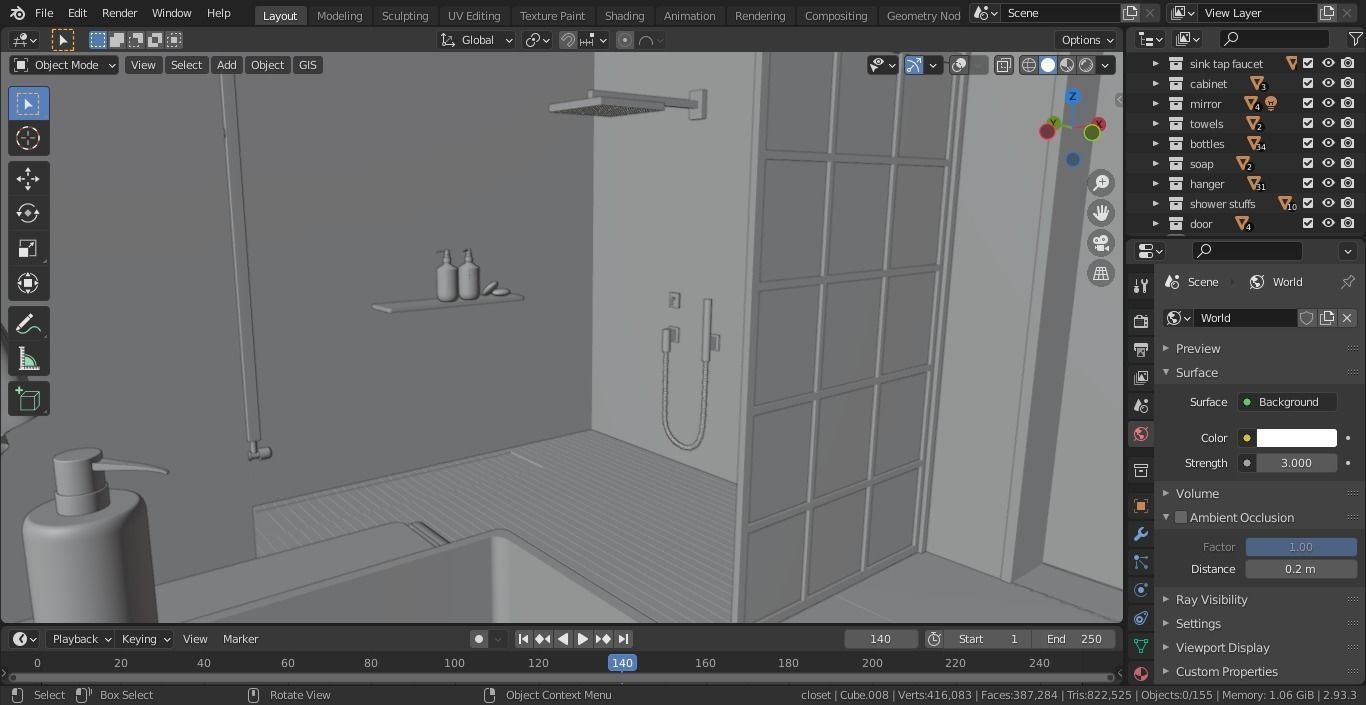Select the Cursor tool in toolbar
1366x705 pixels.
pos(28,138)
